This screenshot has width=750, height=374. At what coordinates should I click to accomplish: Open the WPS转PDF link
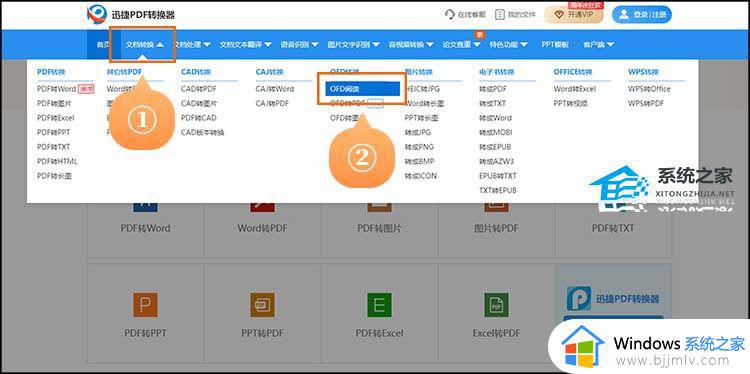(646, 103)
